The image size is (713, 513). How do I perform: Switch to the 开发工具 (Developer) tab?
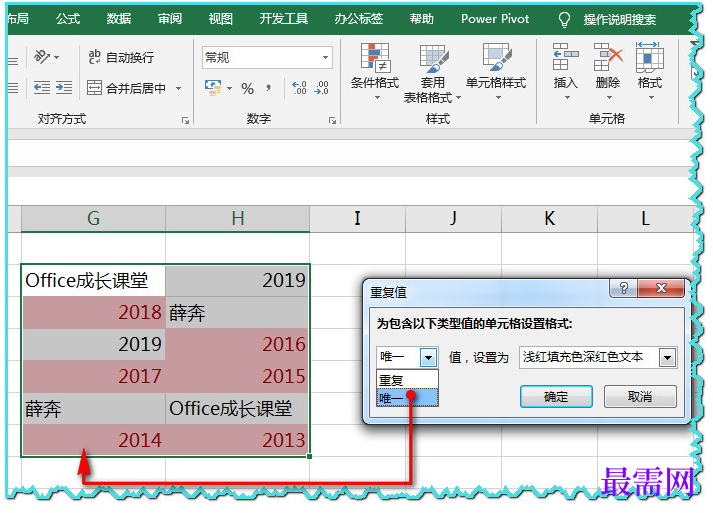(x=284, y=19)
